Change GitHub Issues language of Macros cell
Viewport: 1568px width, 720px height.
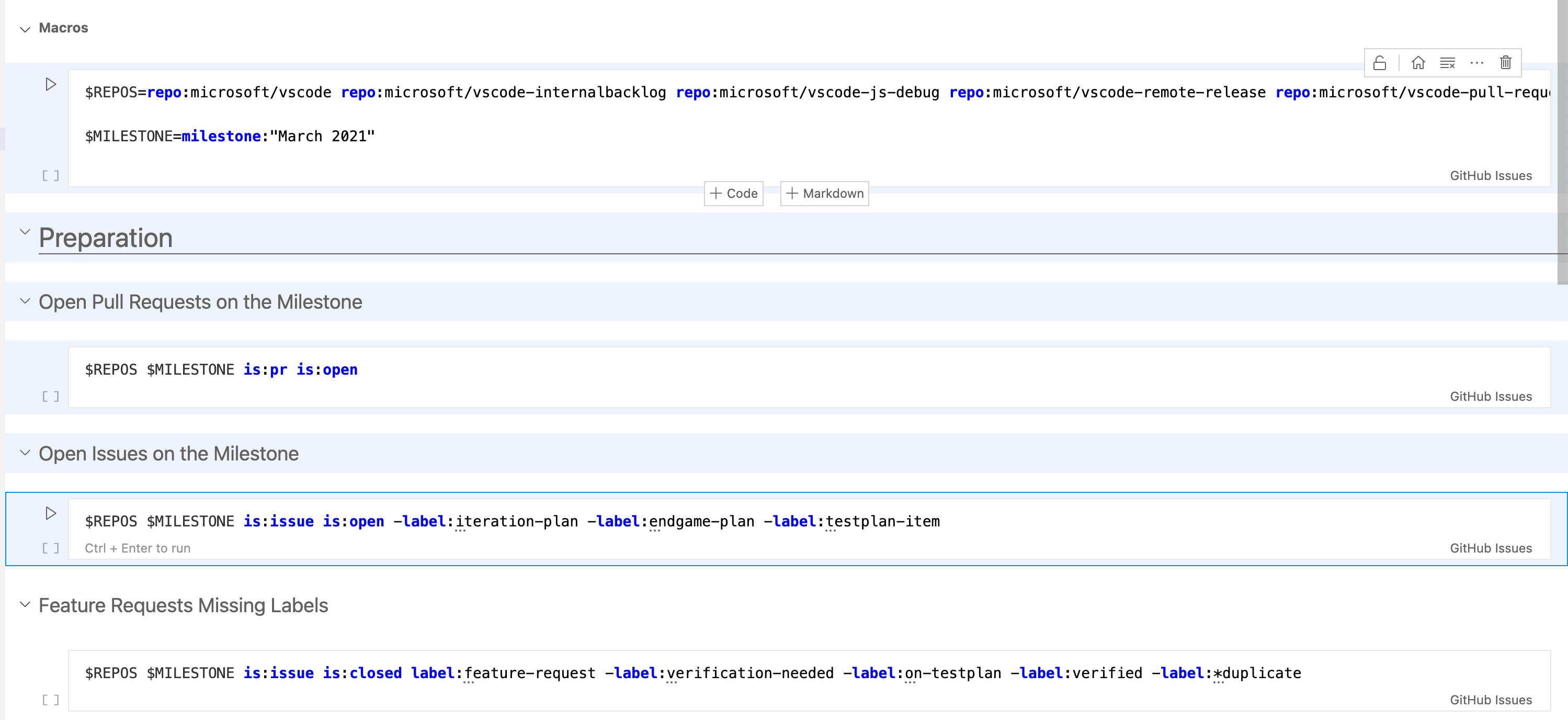coord(1490,175)
